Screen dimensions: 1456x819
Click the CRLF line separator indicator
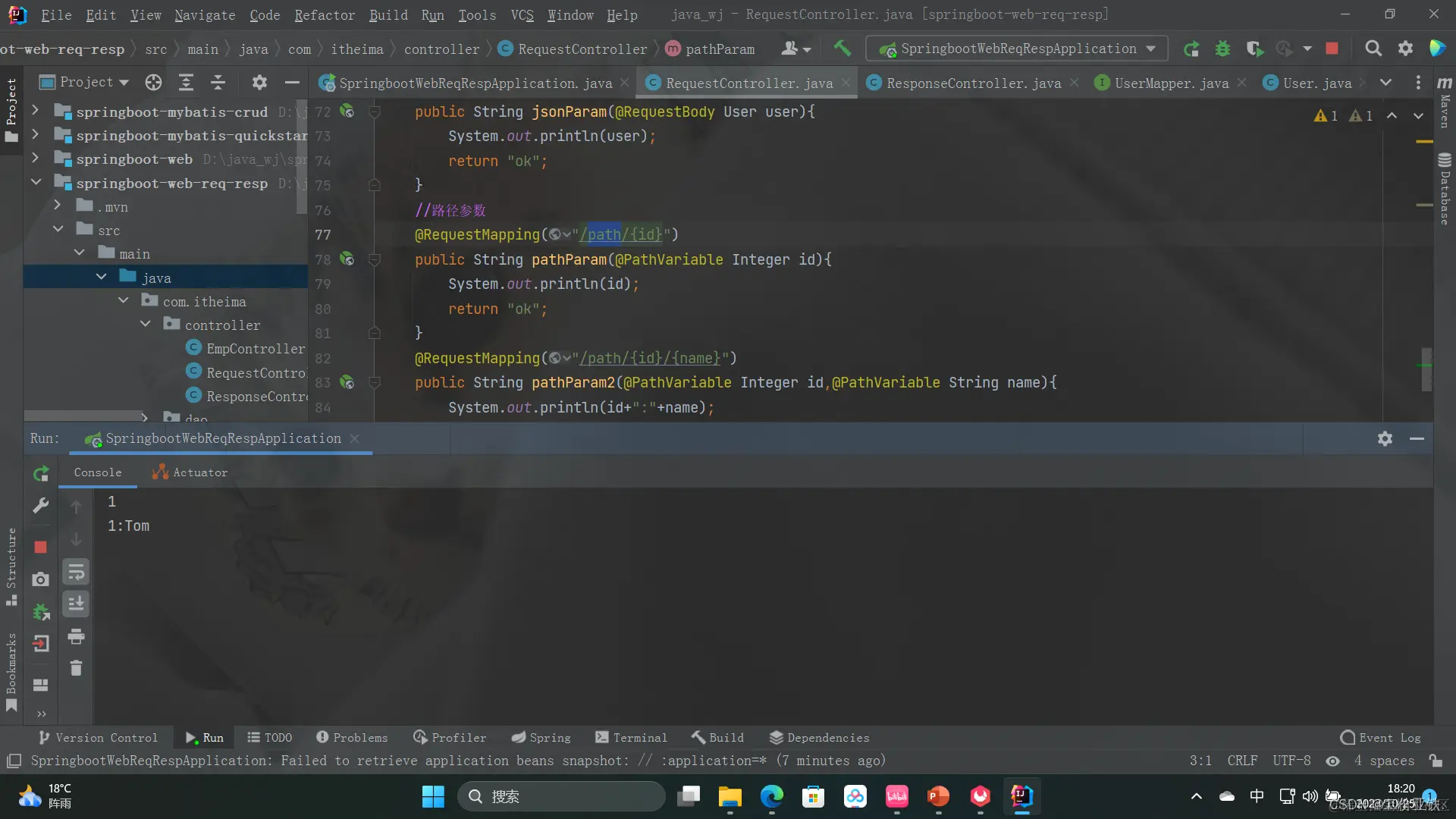point(1242,761)
